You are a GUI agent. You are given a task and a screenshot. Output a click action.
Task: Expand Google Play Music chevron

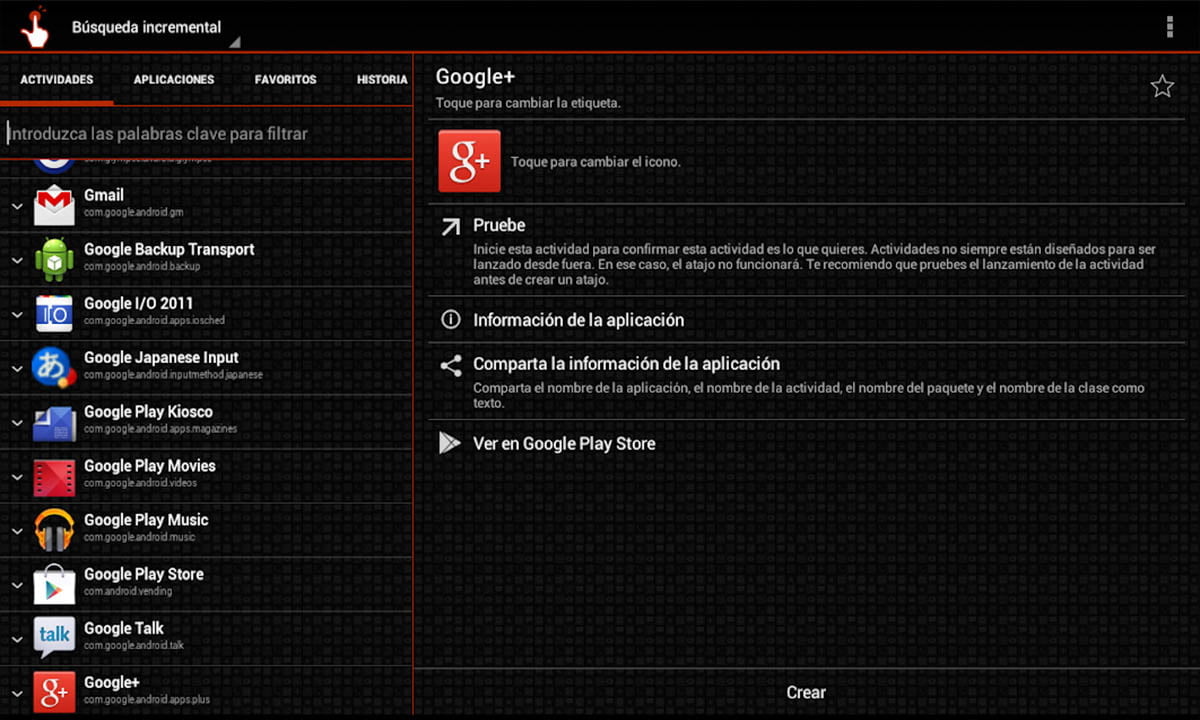(16, 531)
